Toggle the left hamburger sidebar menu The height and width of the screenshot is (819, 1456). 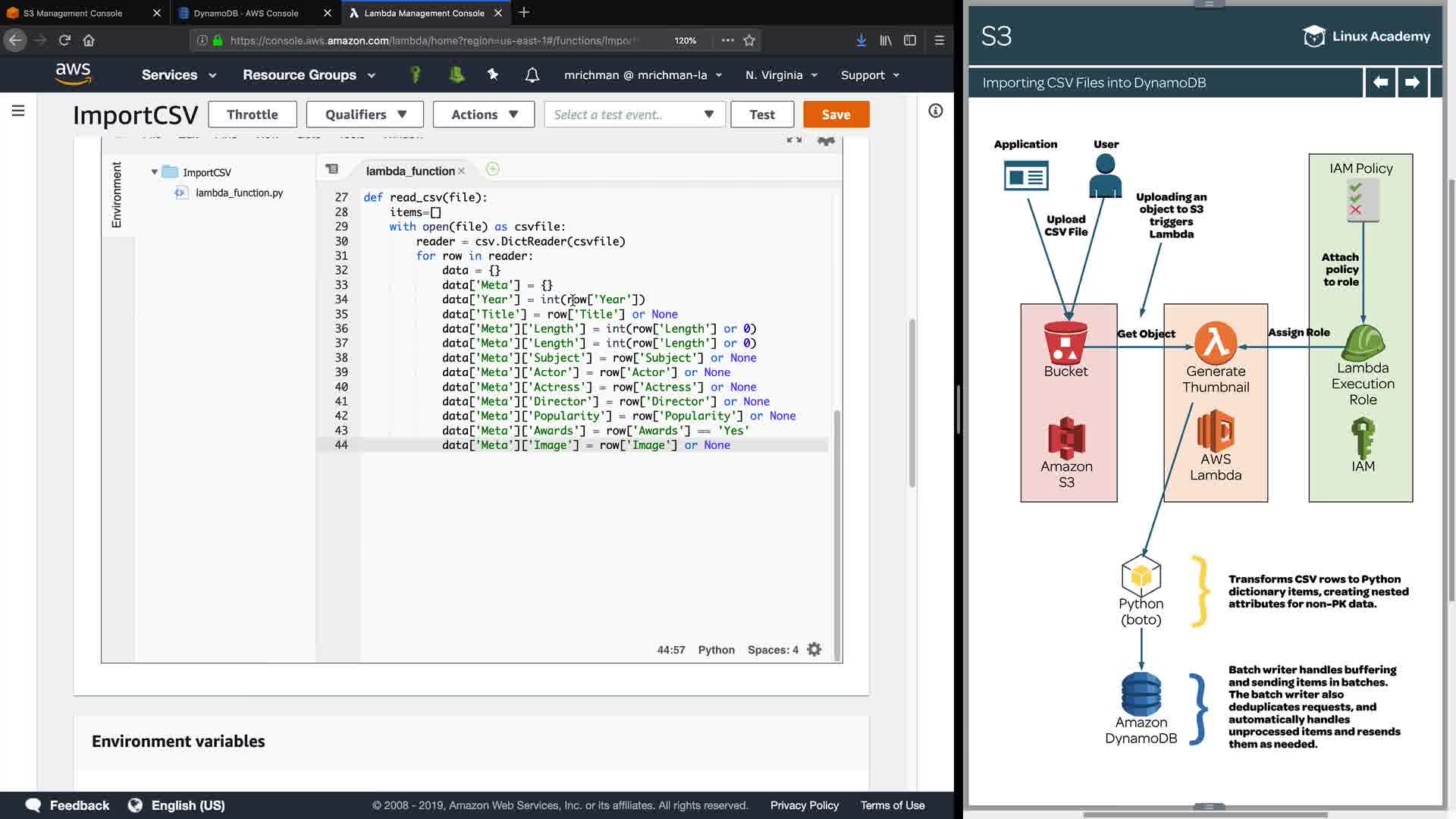[x=18, y=111]
